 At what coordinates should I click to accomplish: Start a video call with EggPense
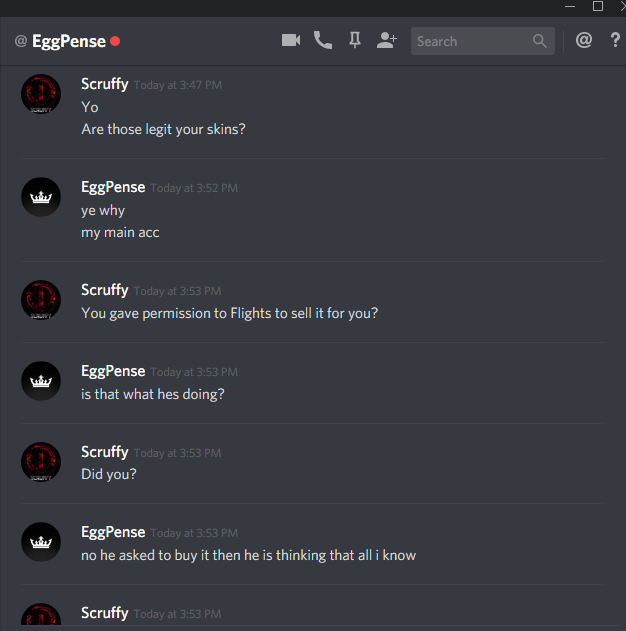pyautogui.click(x=291, y=40)
